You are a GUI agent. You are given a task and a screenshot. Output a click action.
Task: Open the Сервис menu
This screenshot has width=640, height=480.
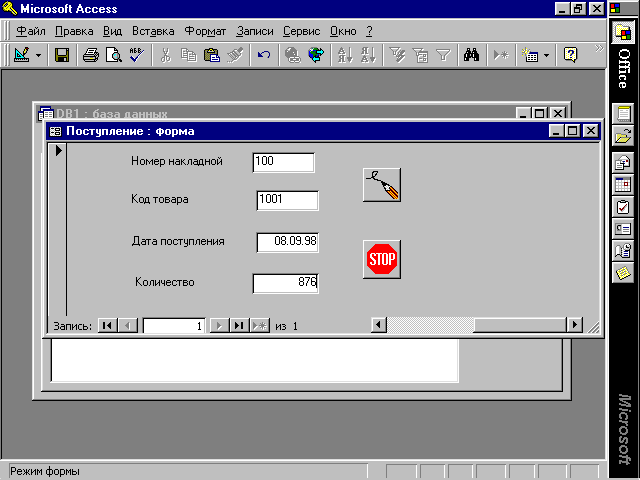(x=302, y=31)
